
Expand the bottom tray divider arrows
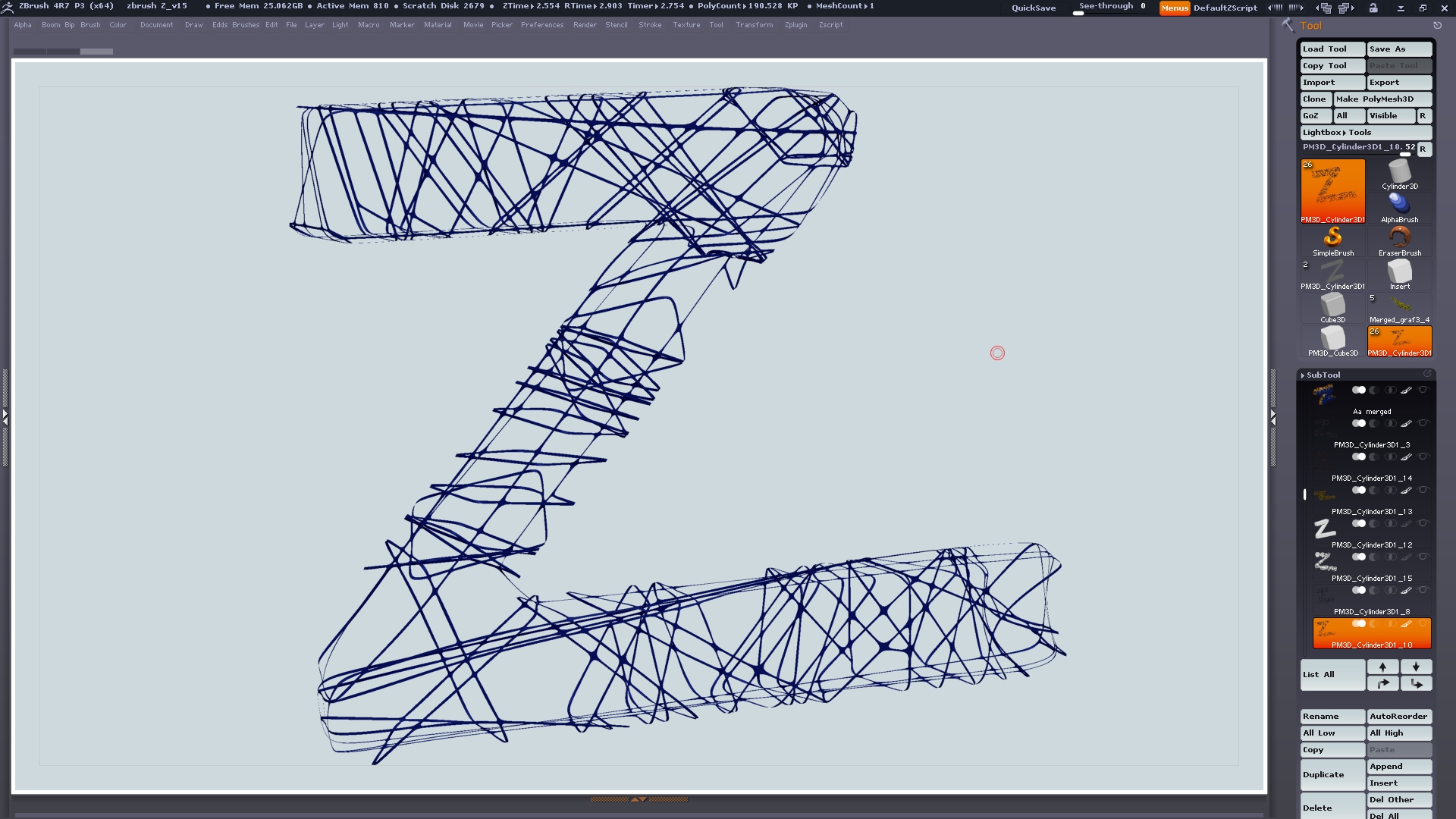click(x=639, y=799)
